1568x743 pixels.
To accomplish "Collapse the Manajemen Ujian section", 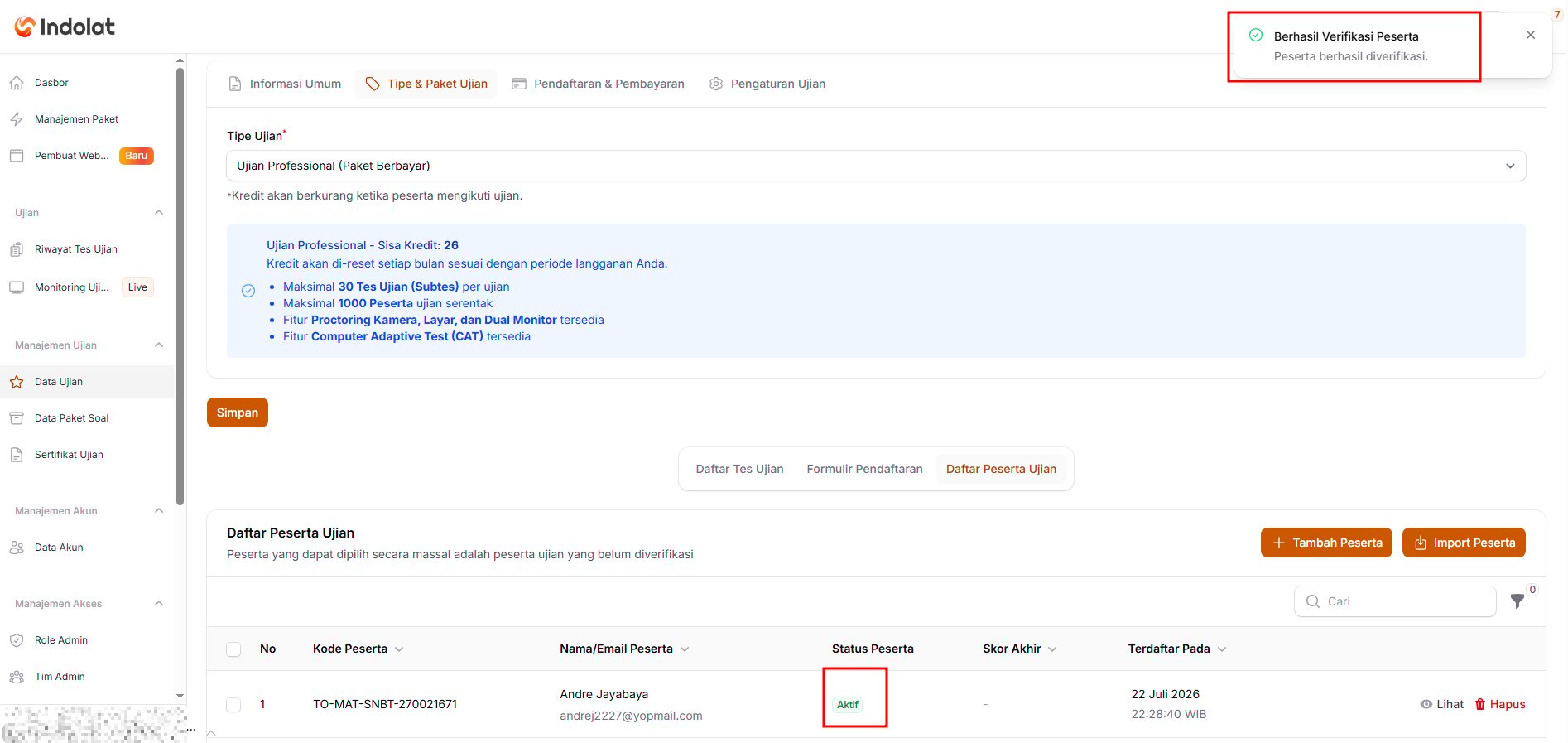I will click(159, 345).
